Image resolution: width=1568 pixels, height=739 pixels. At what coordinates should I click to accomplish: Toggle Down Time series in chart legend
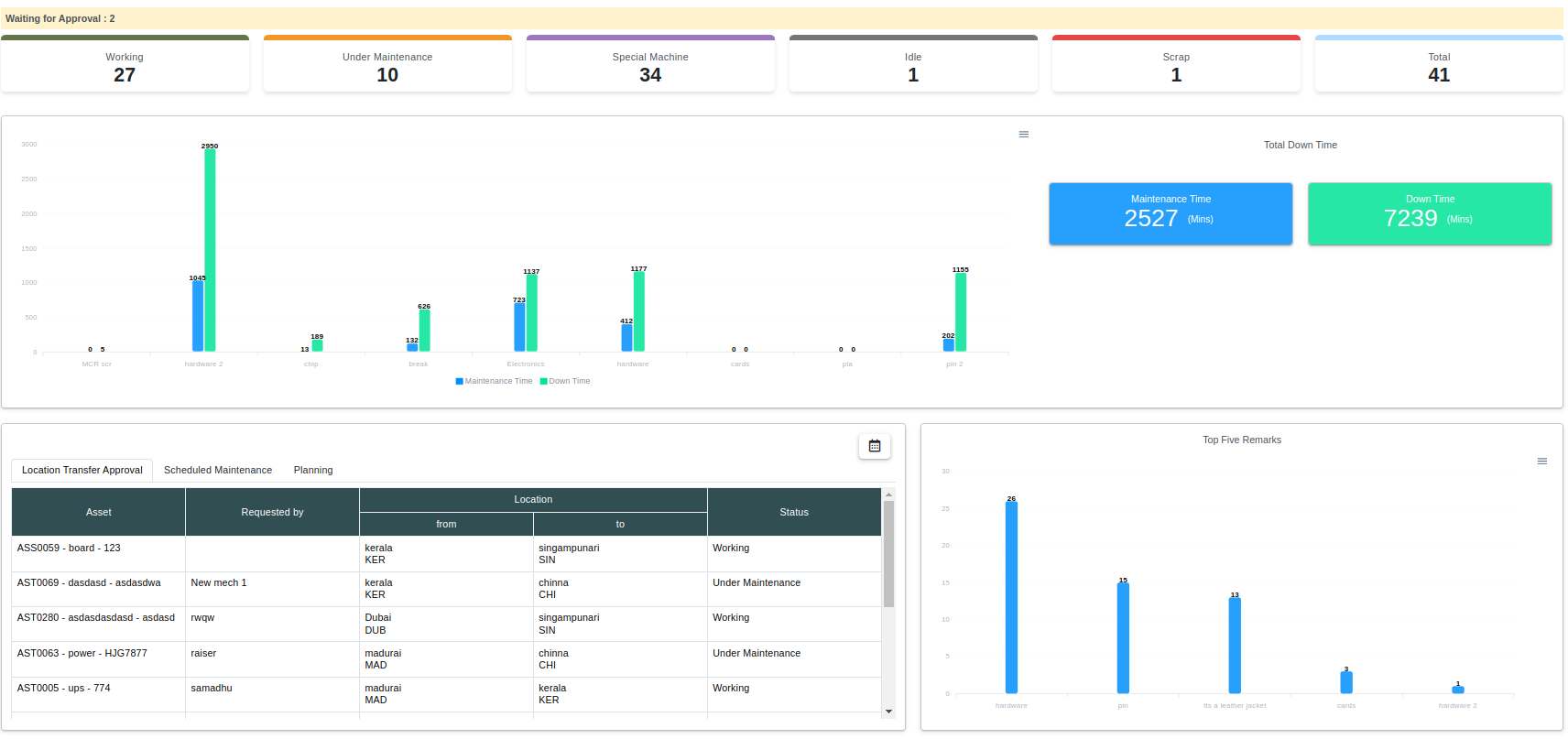pyautogui.click(x=565, y=381)
